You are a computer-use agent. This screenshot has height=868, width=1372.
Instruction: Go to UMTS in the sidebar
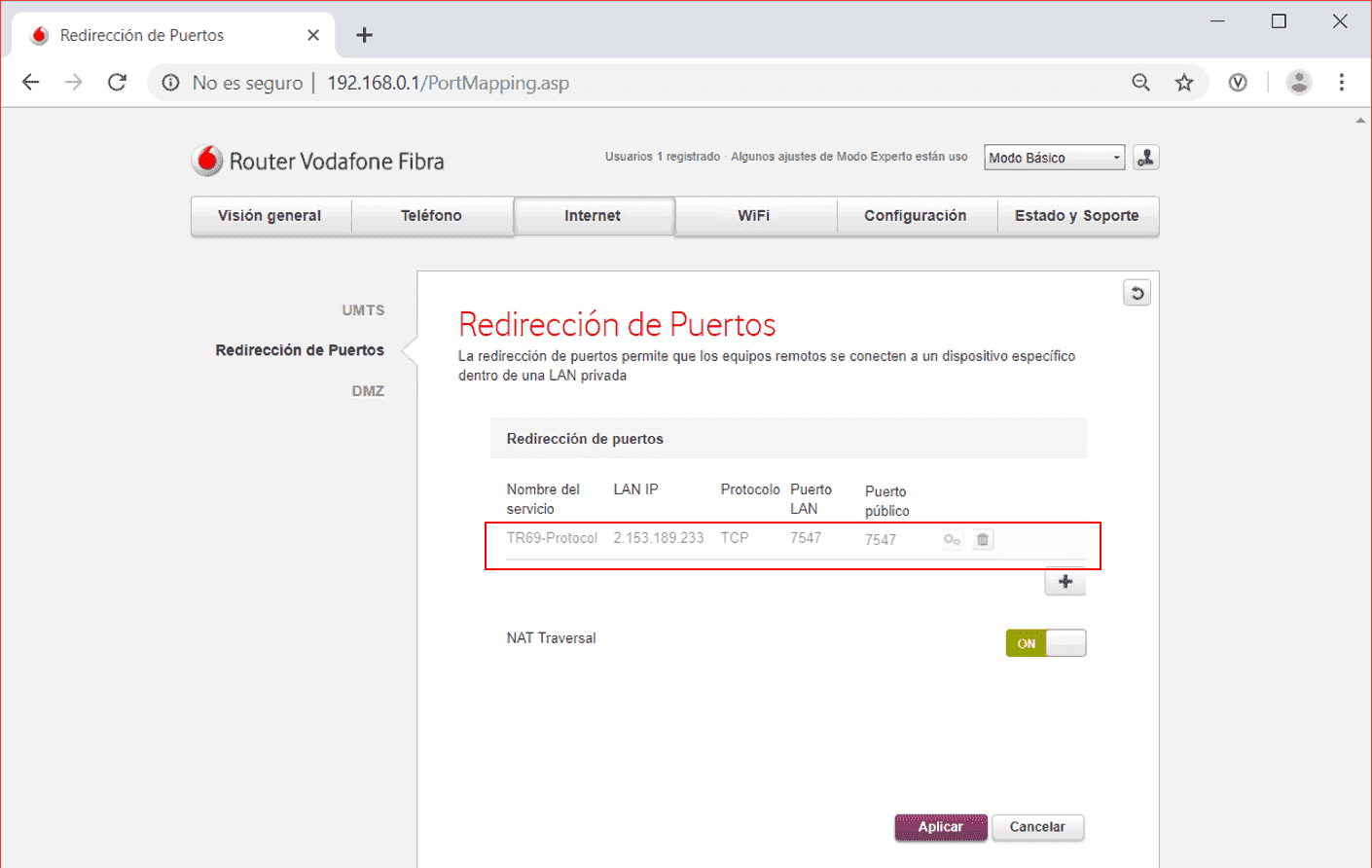(x=363, y=310)
